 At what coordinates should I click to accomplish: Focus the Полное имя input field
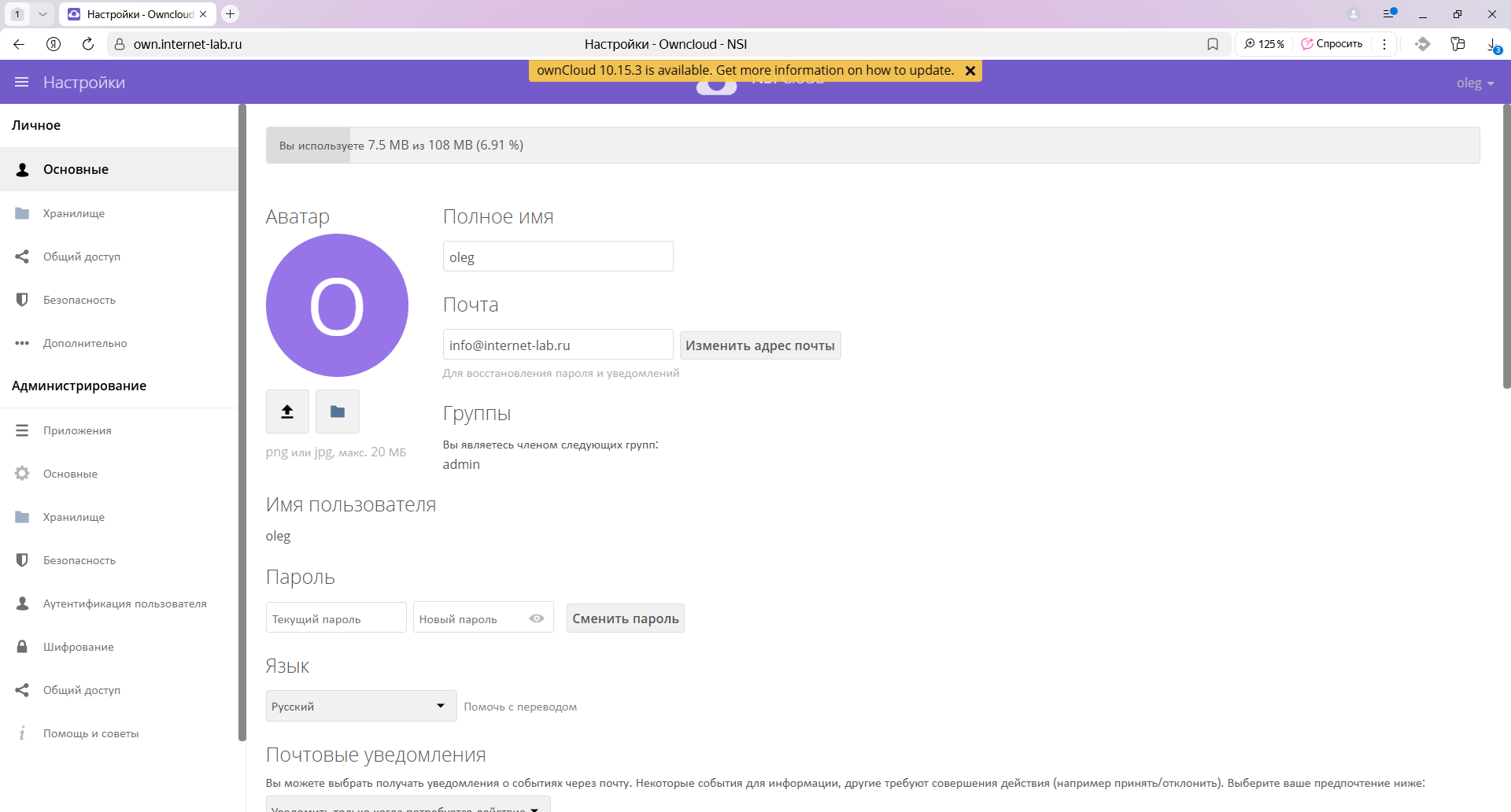click(558, 257)
